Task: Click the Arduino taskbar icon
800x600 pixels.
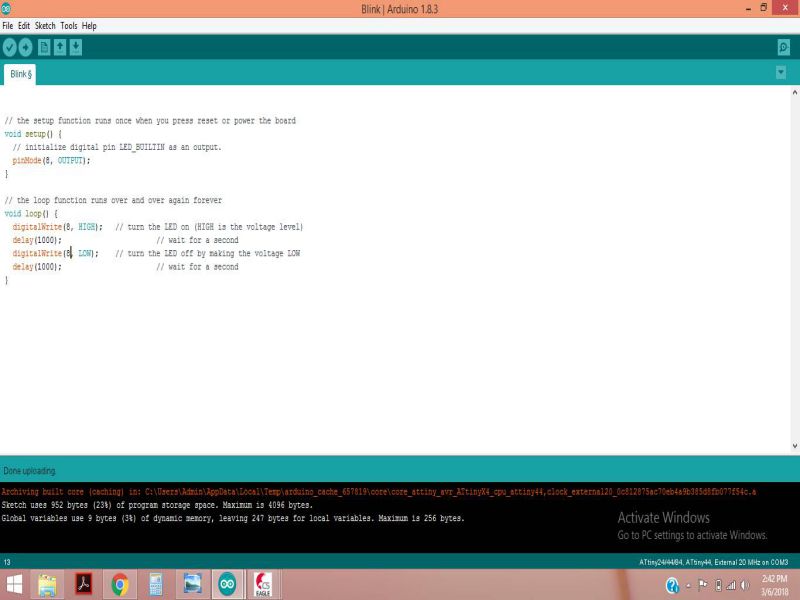Action: [x=227, y=584]
